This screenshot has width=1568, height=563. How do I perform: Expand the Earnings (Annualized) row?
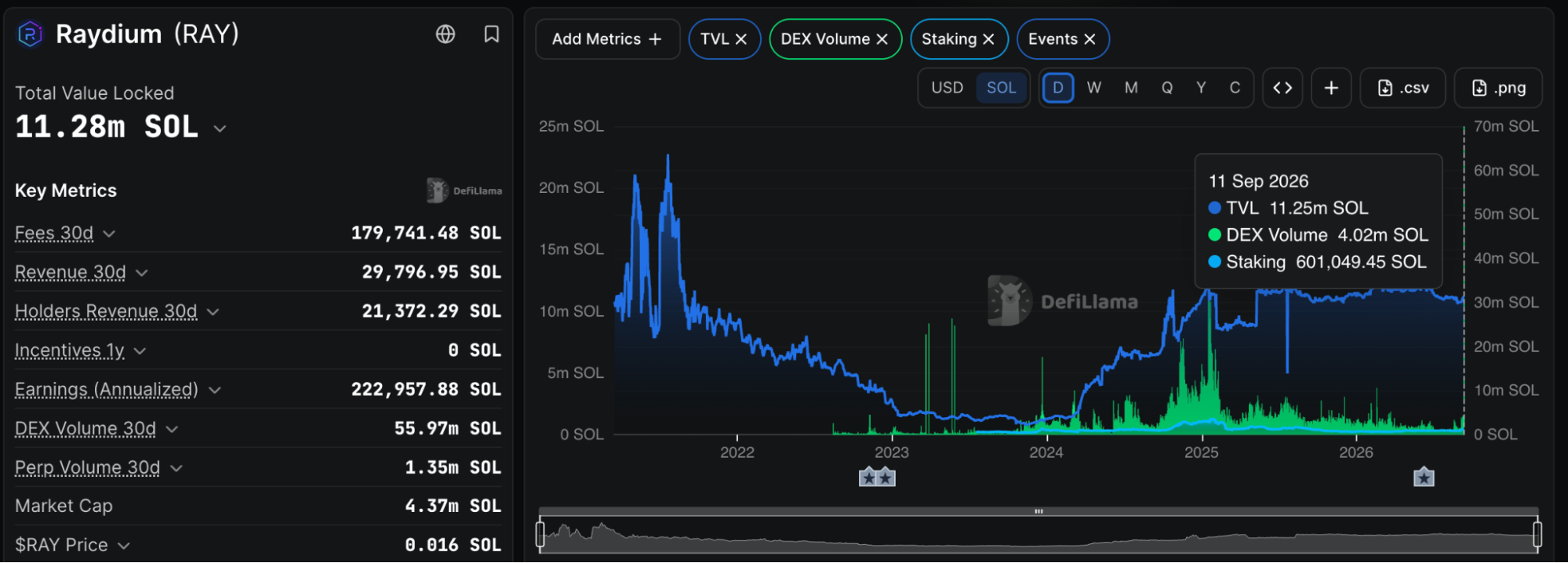coord(215,390)
